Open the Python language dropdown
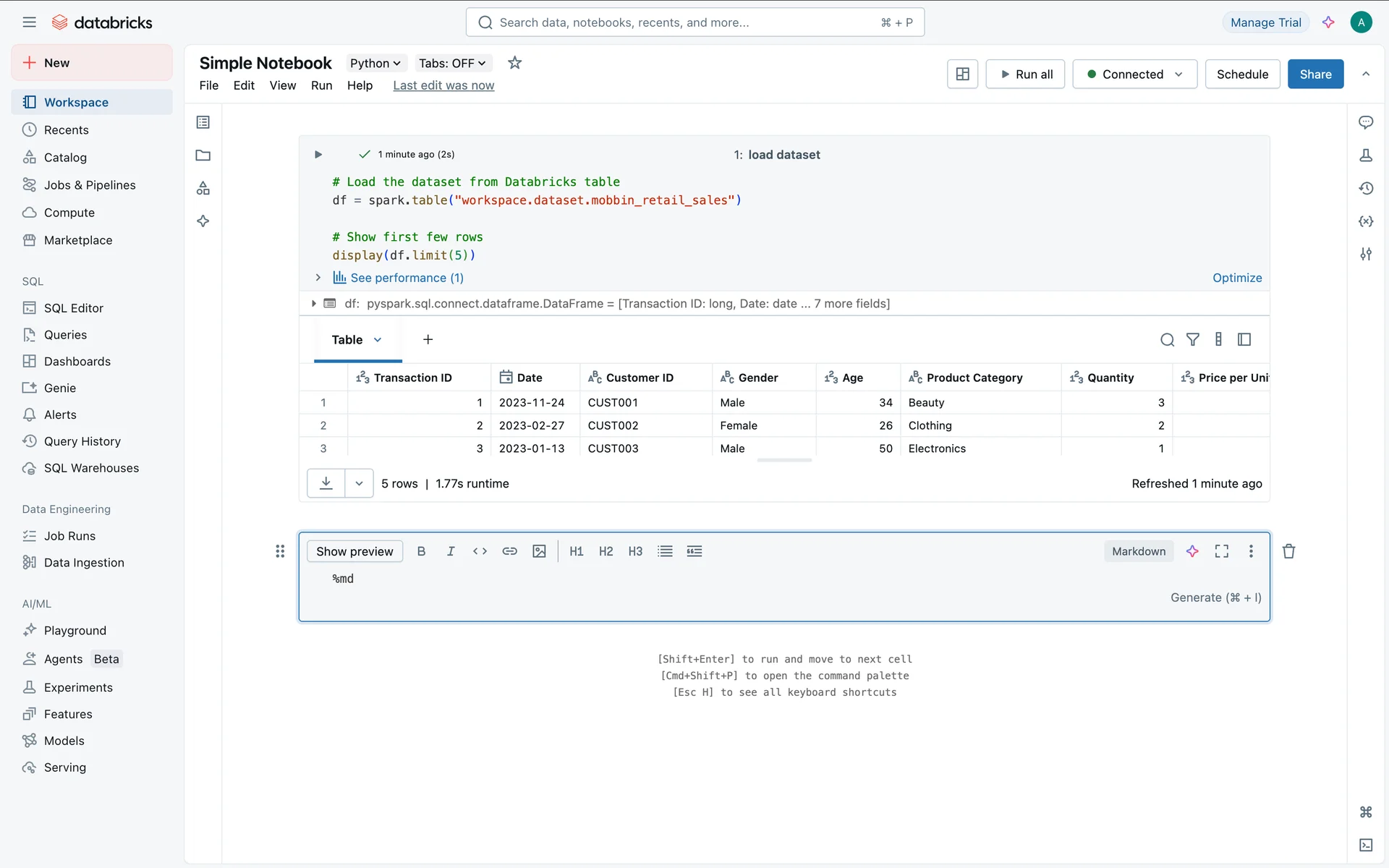This screenshot has width=1389, height=868. (x=375, y=63)
